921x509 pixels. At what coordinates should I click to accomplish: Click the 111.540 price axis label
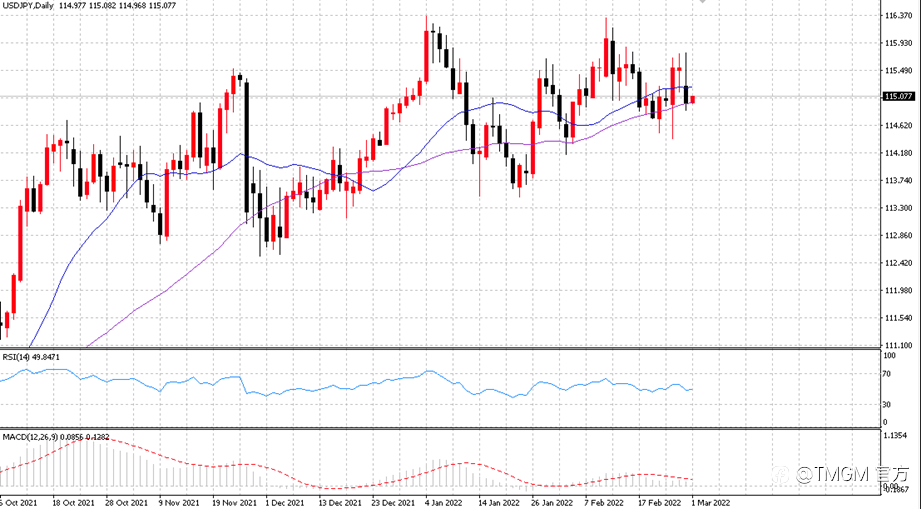pos(899,318)
